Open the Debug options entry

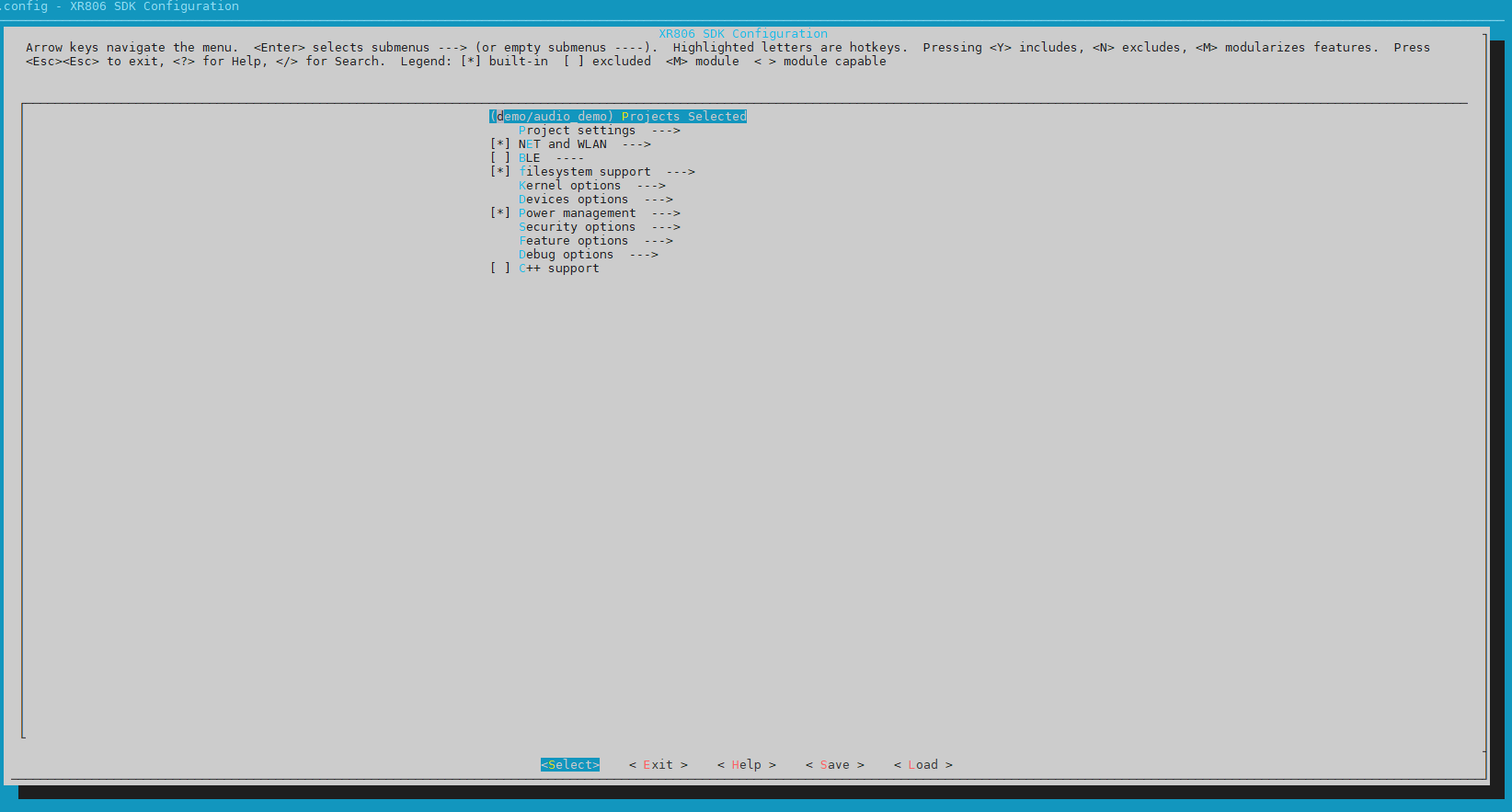coord(566,255)
